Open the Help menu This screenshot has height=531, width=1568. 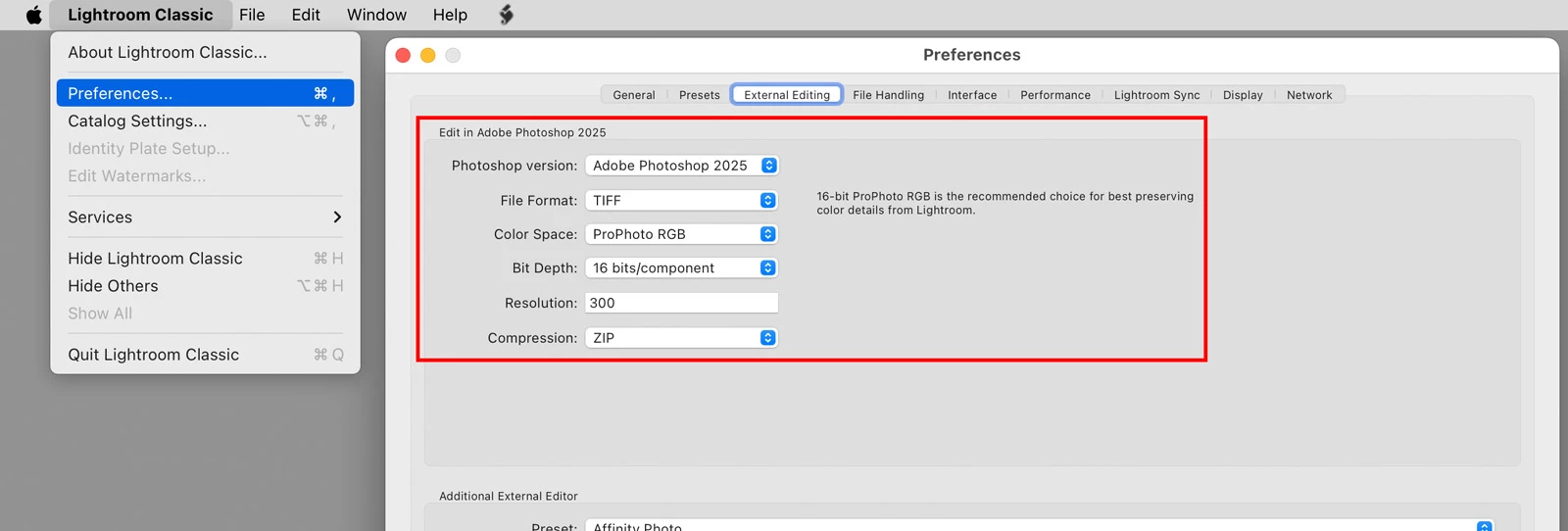tap(450, 15)
